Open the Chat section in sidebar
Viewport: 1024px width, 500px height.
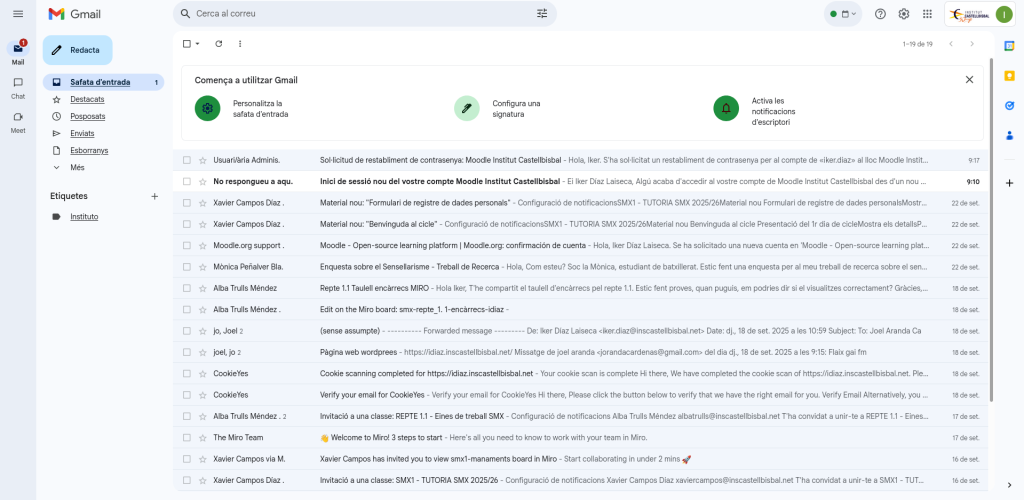pos(18,86)
